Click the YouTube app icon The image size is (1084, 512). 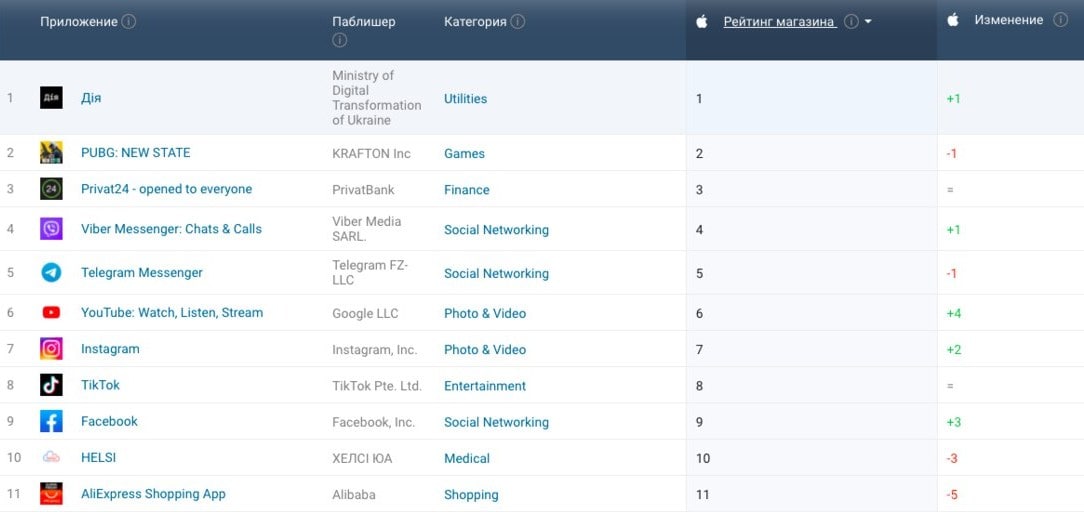pos(51,313)
